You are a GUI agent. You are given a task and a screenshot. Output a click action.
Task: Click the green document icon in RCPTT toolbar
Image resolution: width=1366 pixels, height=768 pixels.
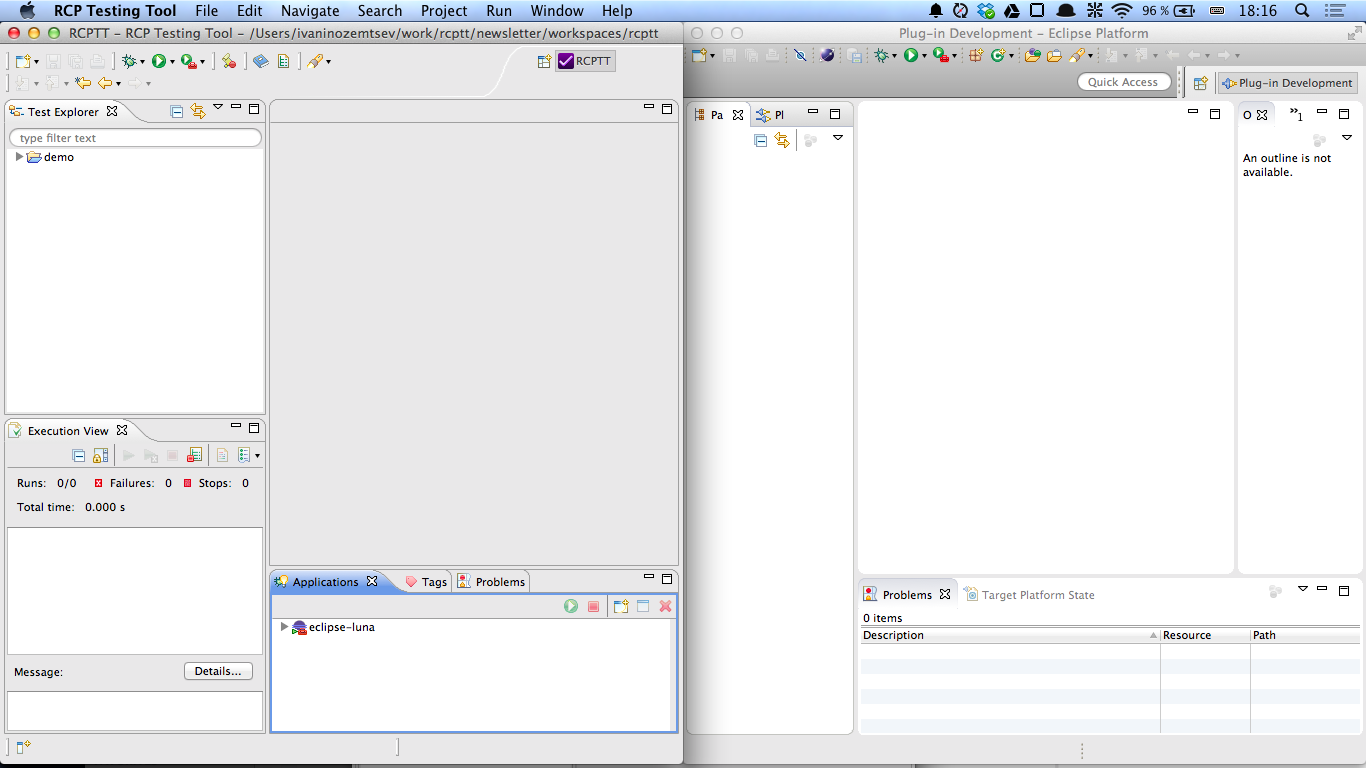pos(284,61)
